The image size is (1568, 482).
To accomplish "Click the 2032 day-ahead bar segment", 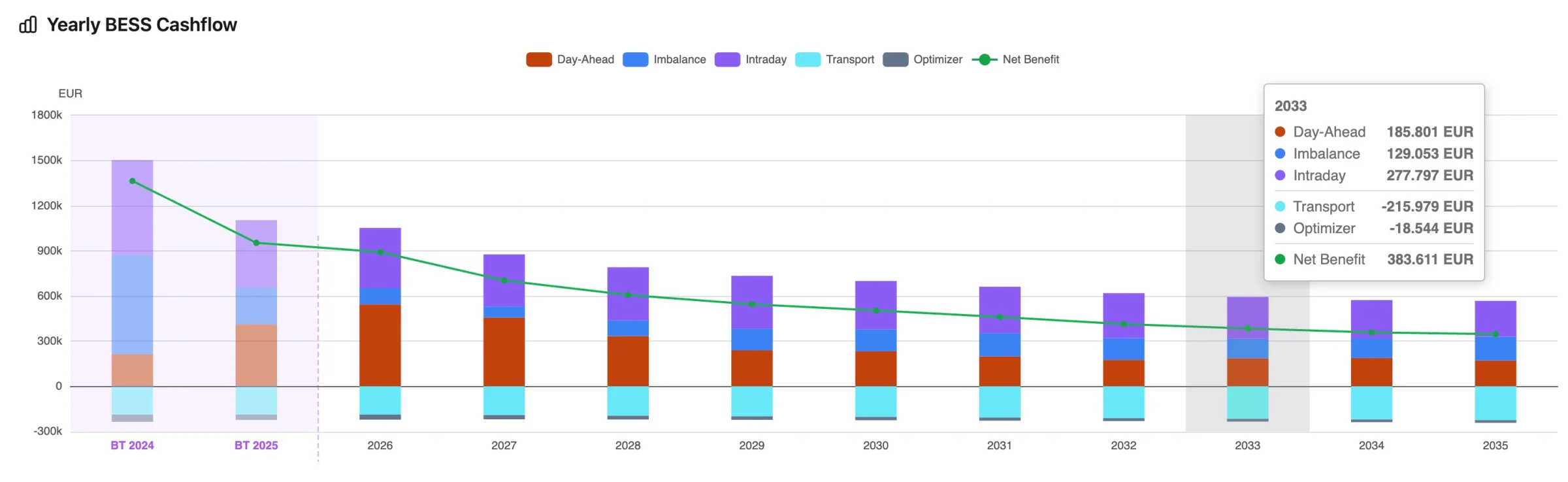I will [x=1124, y=373].
